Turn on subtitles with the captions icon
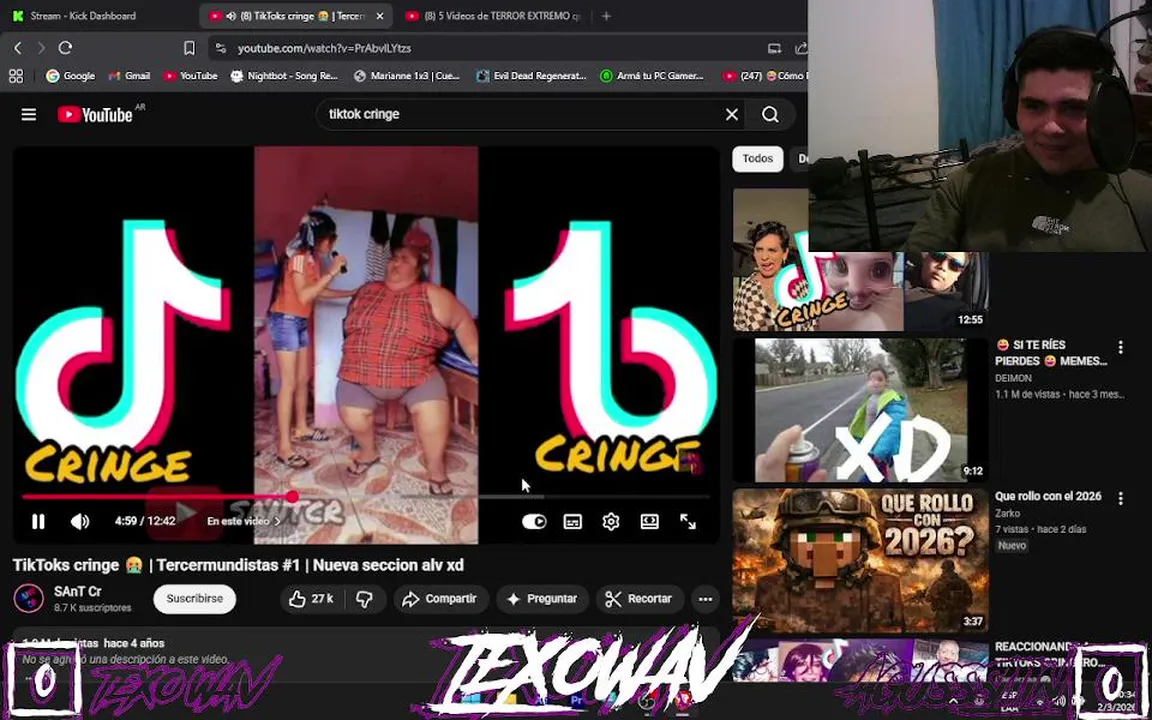 coord(572,522)
